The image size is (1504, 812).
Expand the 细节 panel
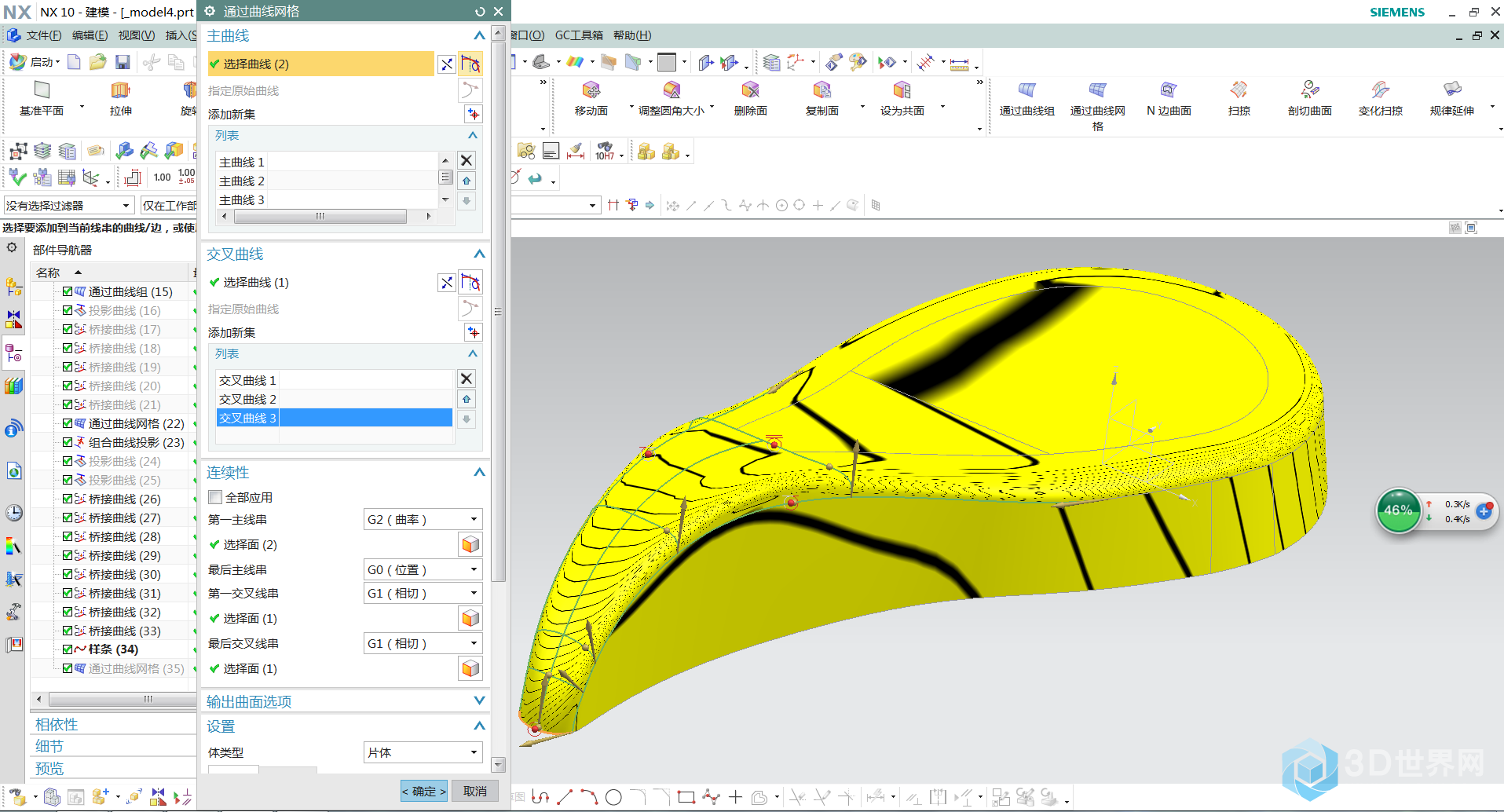(49, 746)
